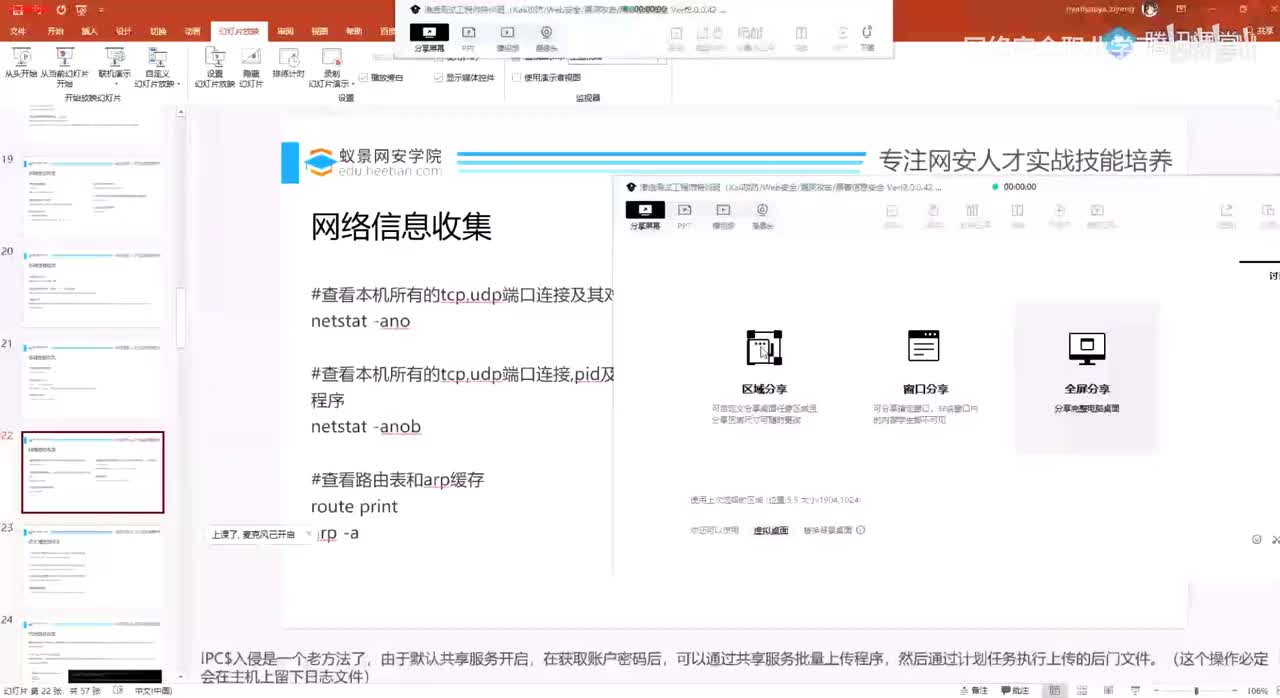The height and width of the screenshot is (698, 1280).
Task: Adjust zoom slider in status bar
Action: click(x=1198, y=691)
